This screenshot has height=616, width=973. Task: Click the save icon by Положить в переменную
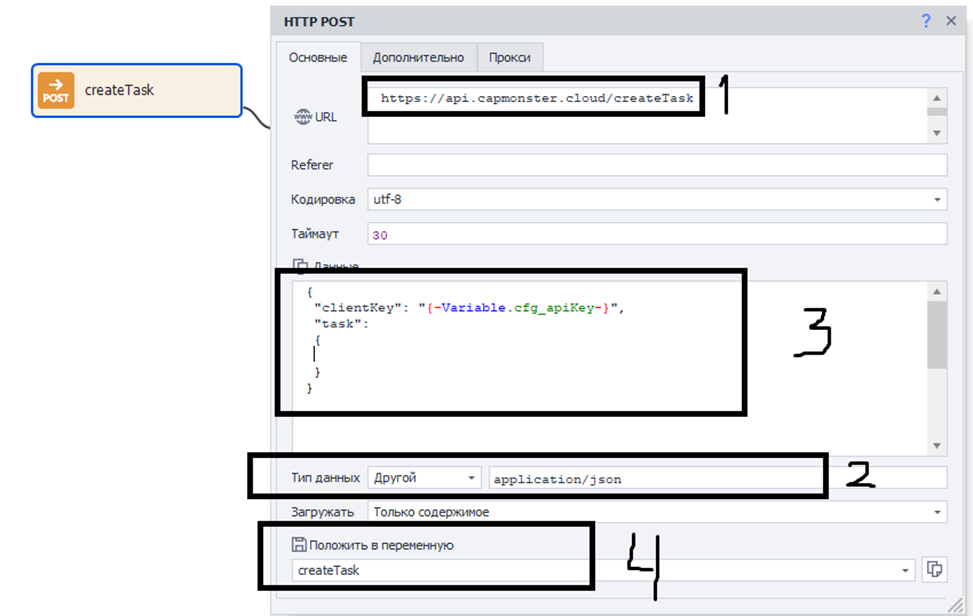[x=298, y=544]
